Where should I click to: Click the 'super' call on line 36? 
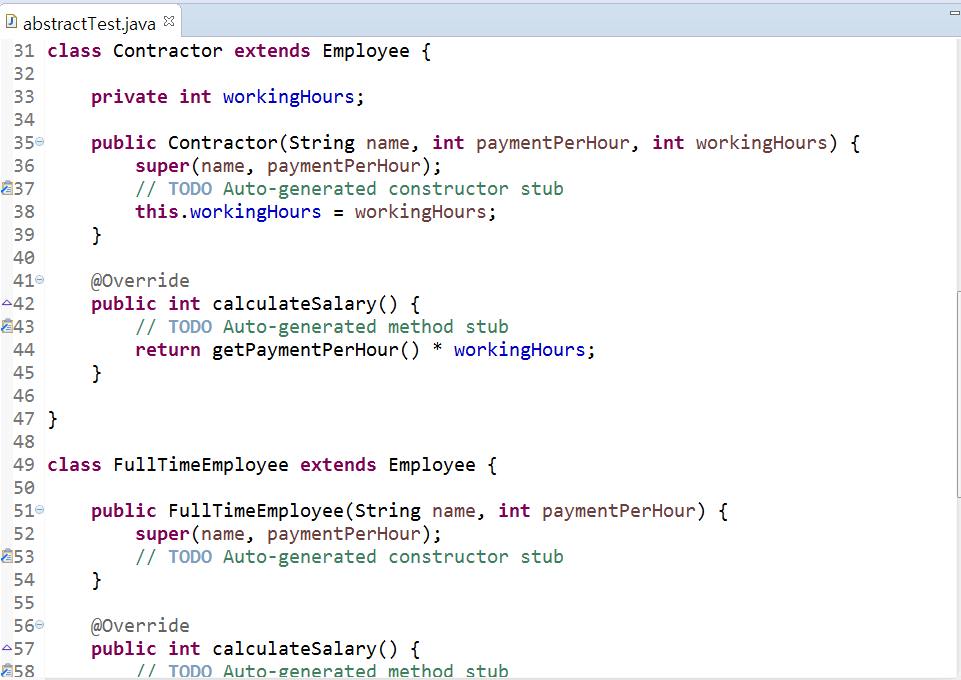pyautogui.click(x=162, y=166)
